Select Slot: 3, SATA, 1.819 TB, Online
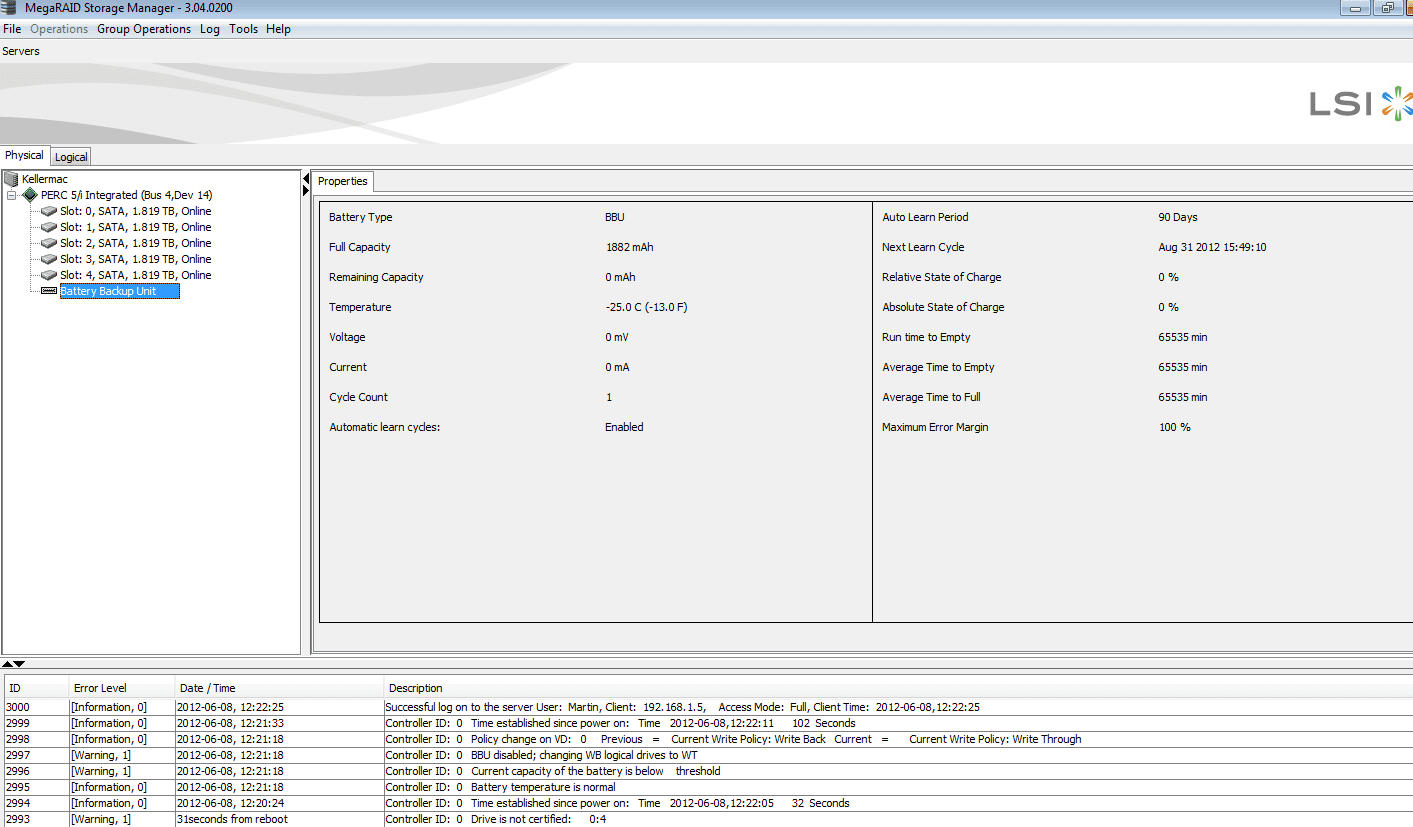Viewport: 1413px width, 827px height. [x=136, y=259]
